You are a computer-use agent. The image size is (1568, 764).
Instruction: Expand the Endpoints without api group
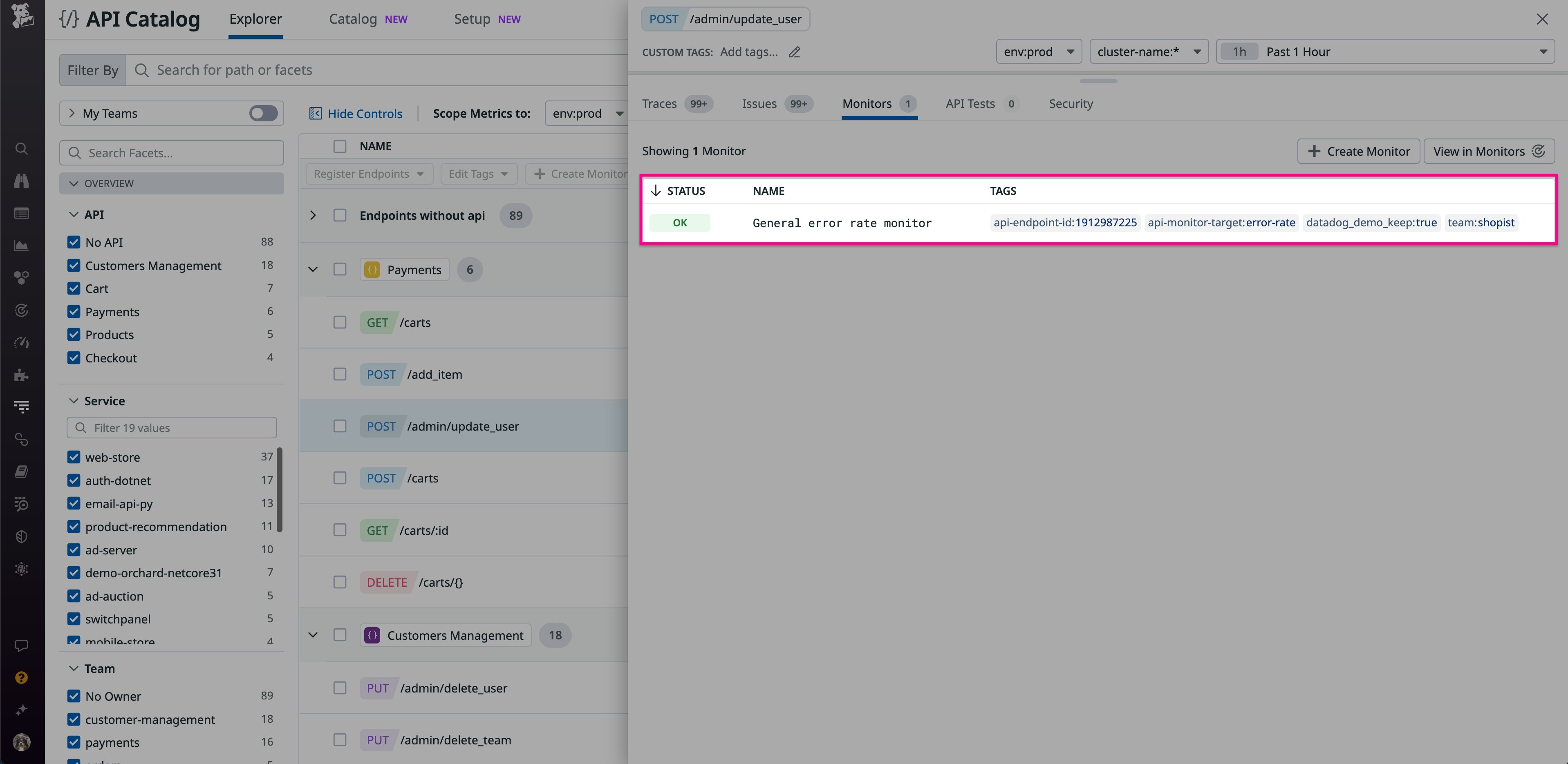pos(313,215)
